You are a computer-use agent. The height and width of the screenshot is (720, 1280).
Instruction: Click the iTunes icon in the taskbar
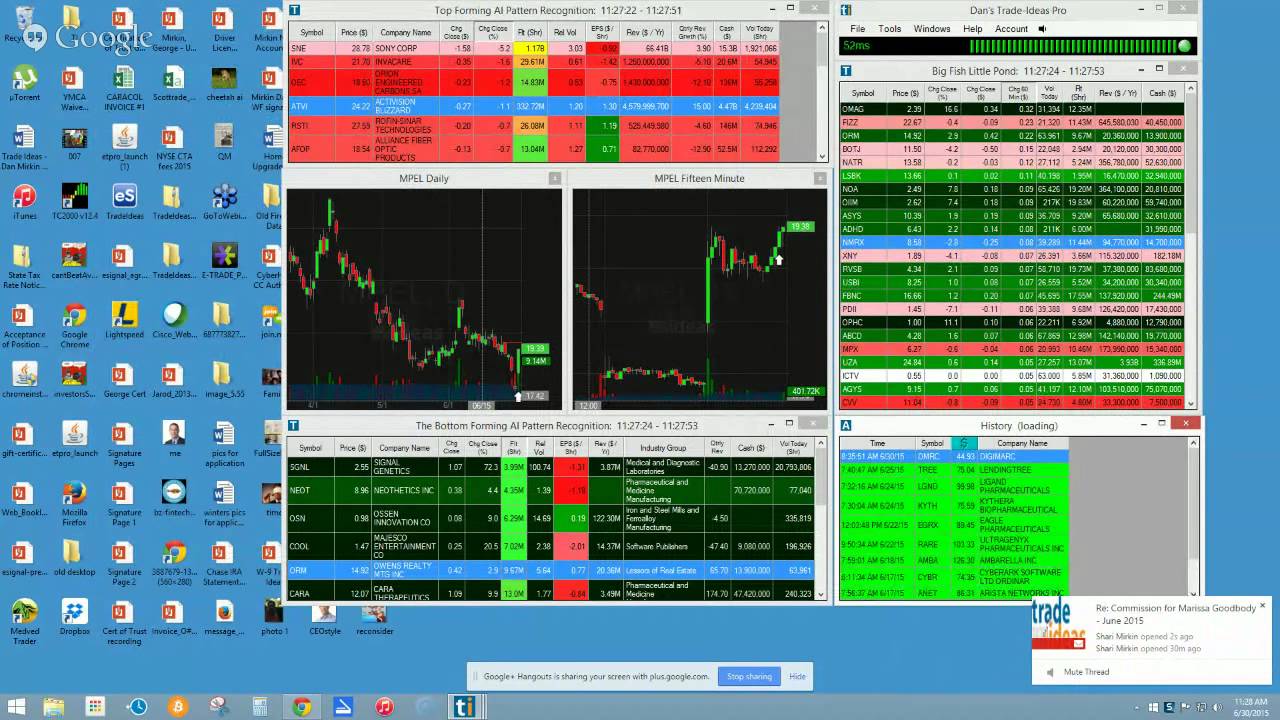point(384,706)
